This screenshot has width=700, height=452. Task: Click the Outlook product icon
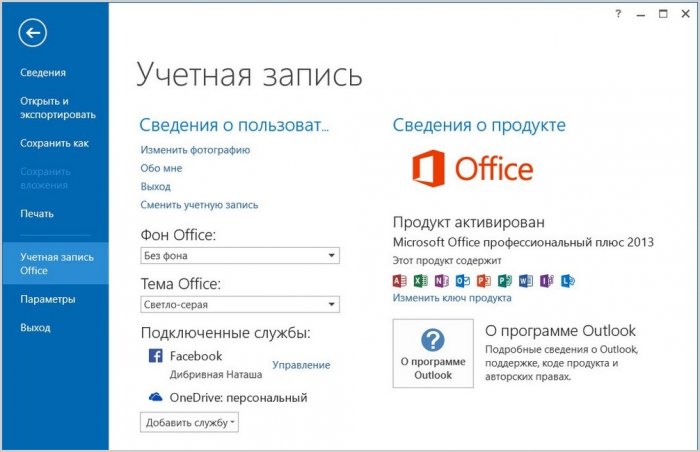(462, 280)
